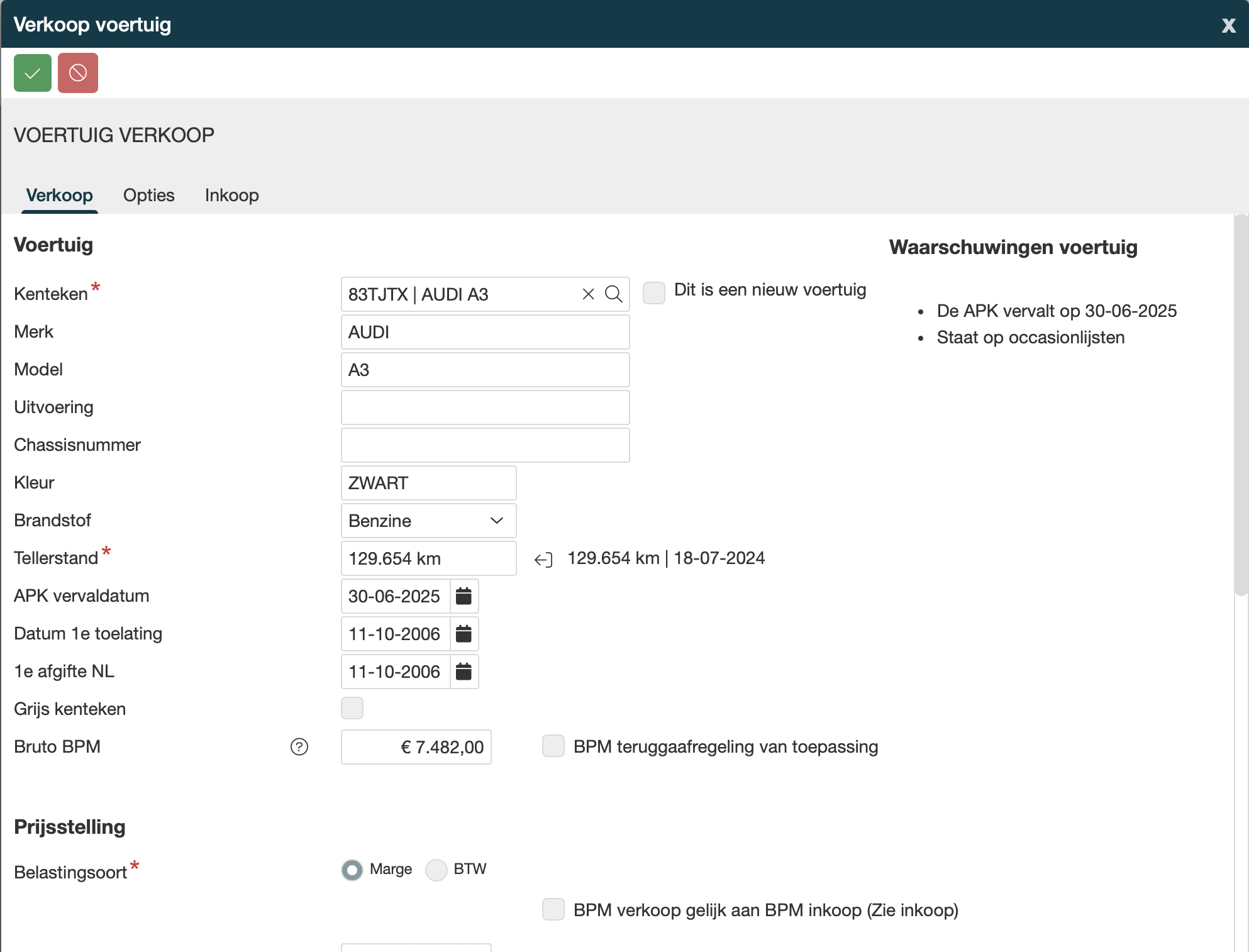The width and height of the screenshot is (1249, 952).
Task: Open 1e afgifte NL calendar picker
Action: click(464, 672)
